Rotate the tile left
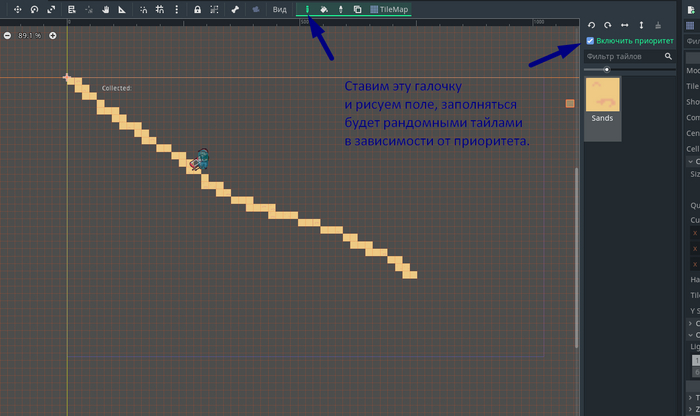The width and height of the screenshot is (700, 416). click(x=592, y=24)
